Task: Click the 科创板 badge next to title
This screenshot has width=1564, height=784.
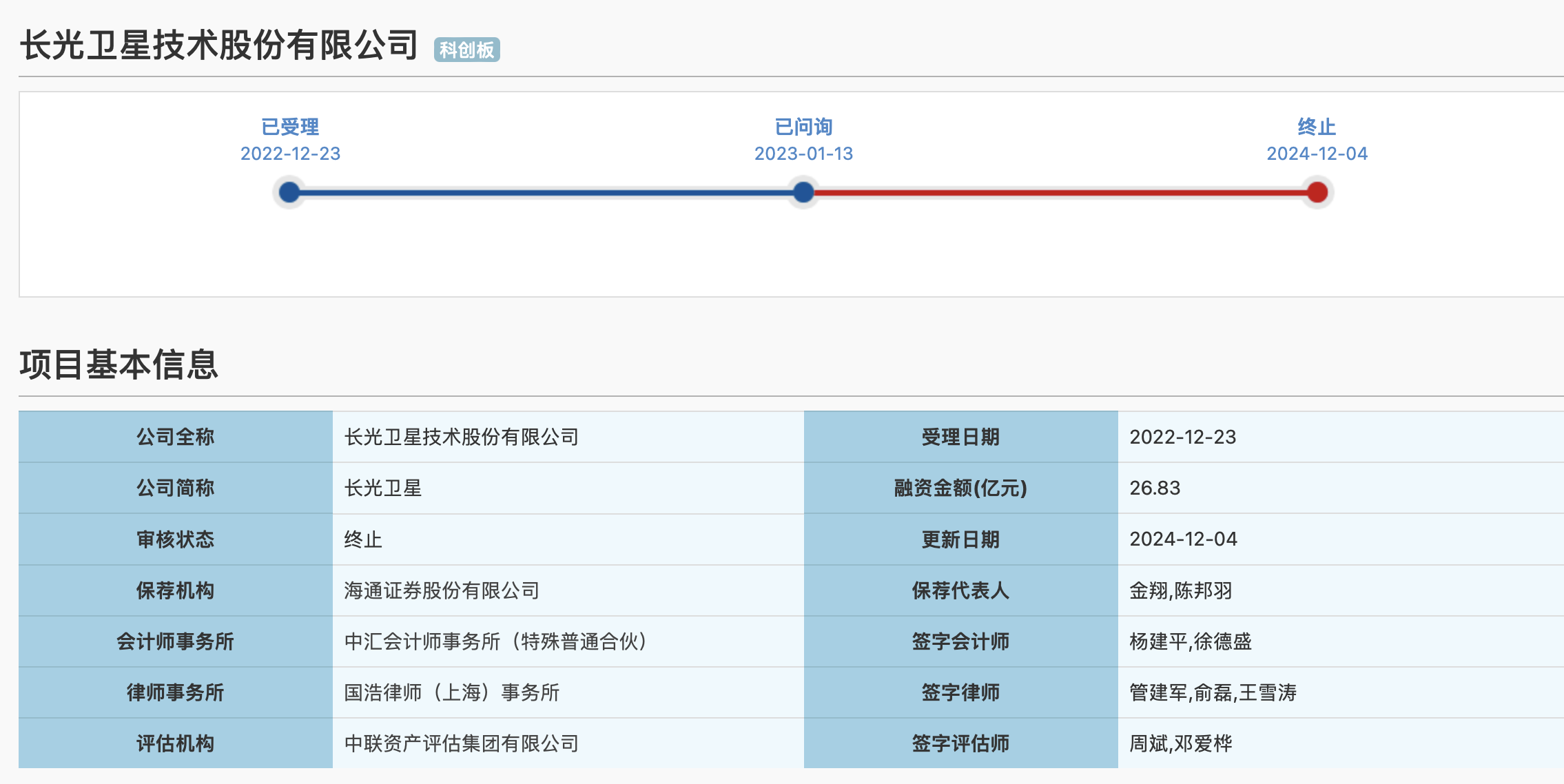Action: point(466,50)
